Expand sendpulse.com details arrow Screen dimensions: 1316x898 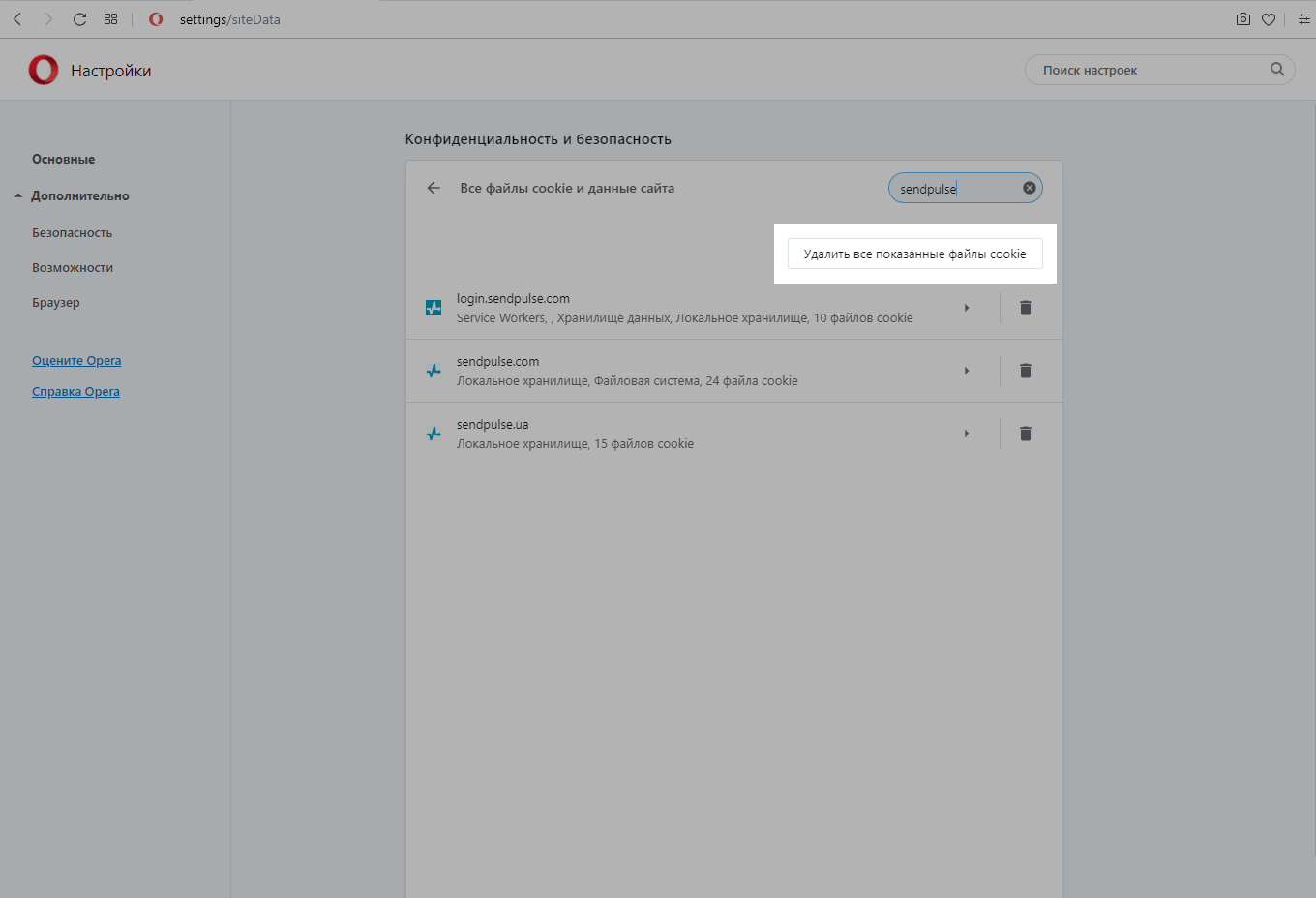967,371
